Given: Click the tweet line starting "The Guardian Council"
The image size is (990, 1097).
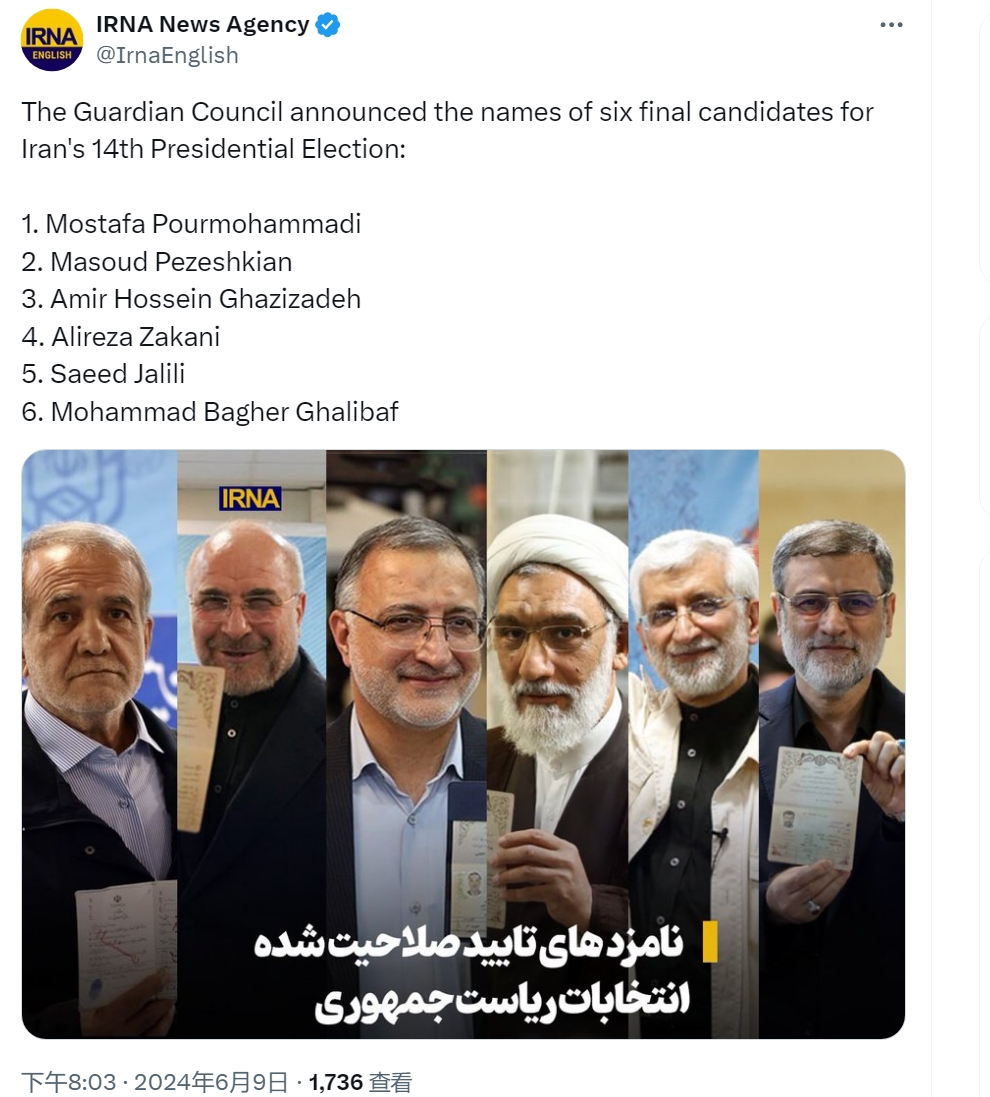Looking at the screenshot, I should (x=447, y=112).
